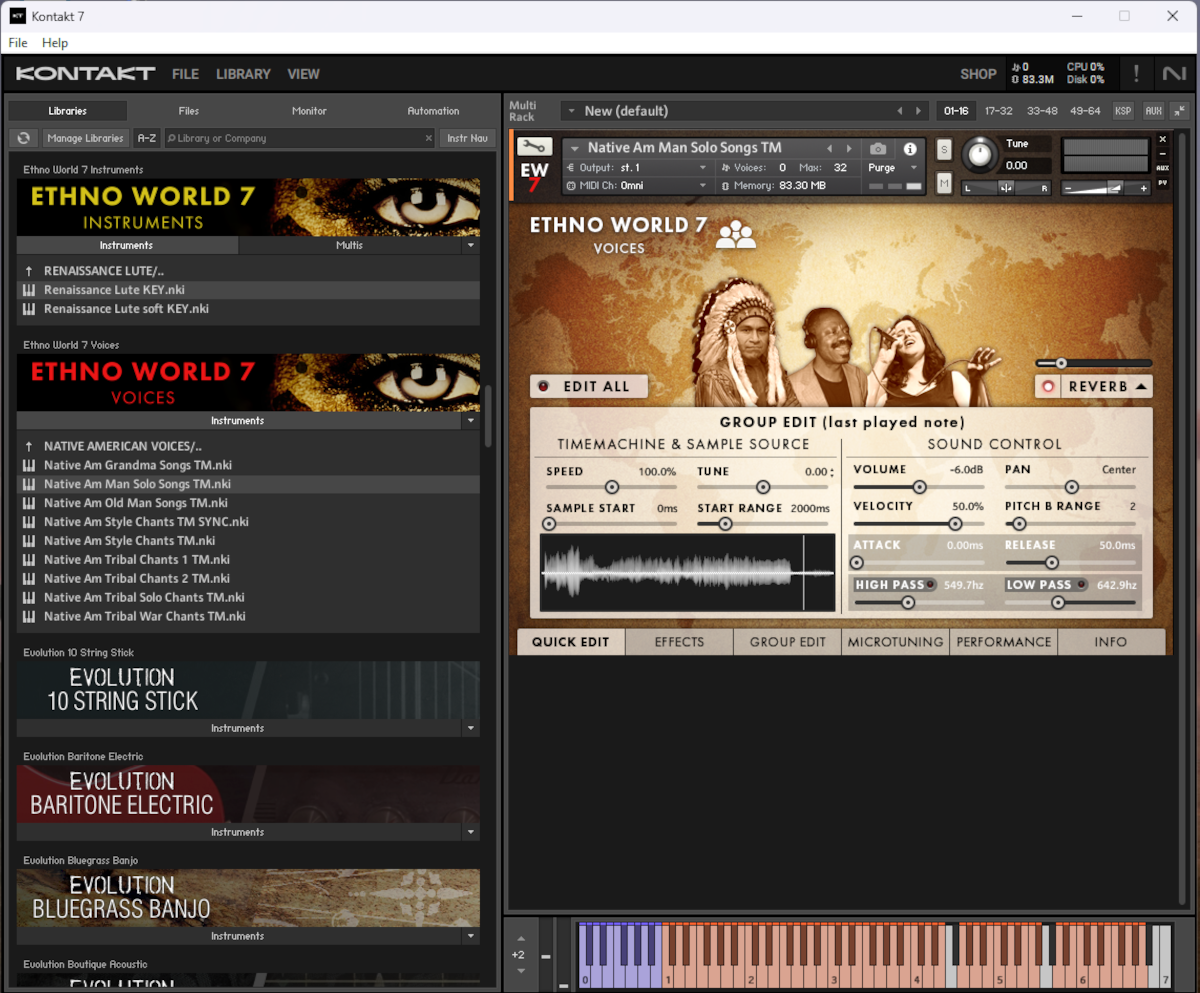
Task: Adjust the SPEED slider
Action: coord(611,487)
